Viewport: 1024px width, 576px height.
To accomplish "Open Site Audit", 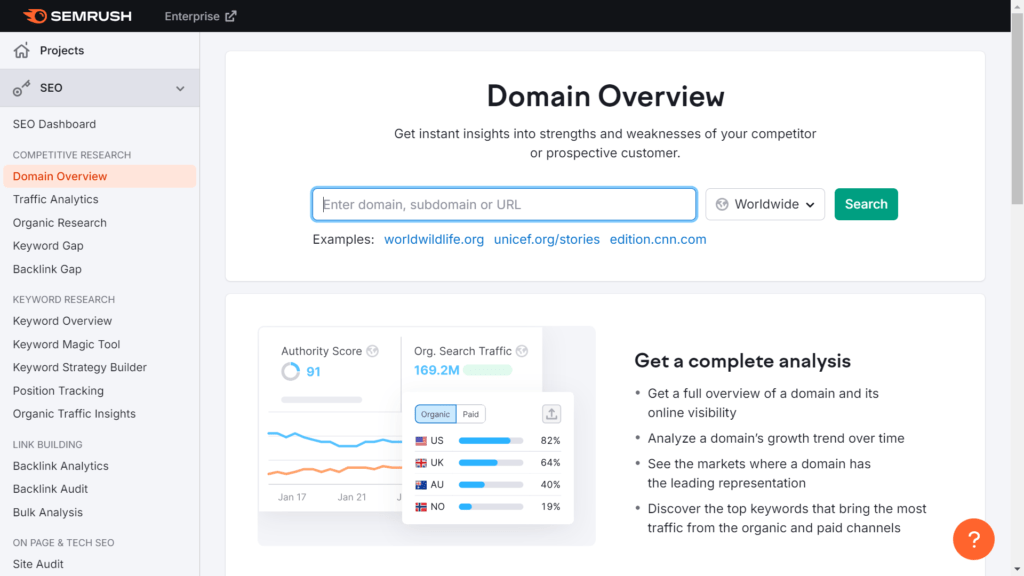I will (38, 564).
